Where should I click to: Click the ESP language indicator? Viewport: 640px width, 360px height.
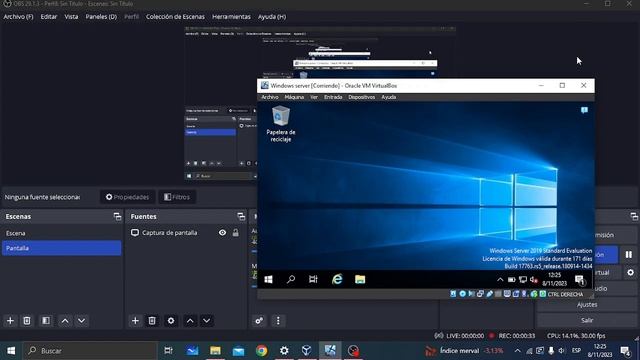[576, 351]
